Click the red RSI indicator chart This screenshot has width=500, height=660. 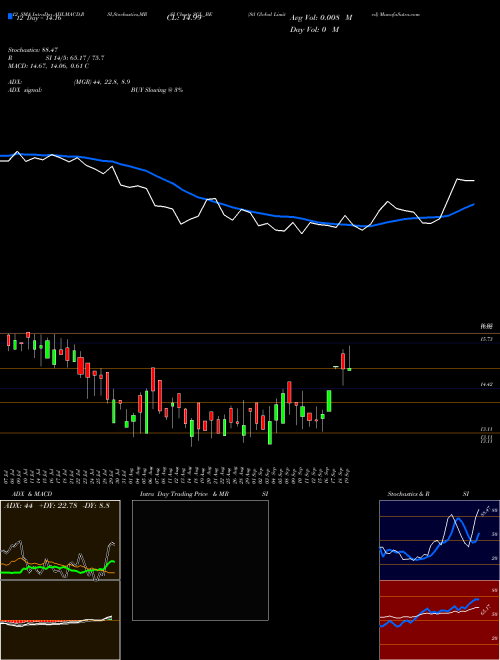(x=439, y=620)
